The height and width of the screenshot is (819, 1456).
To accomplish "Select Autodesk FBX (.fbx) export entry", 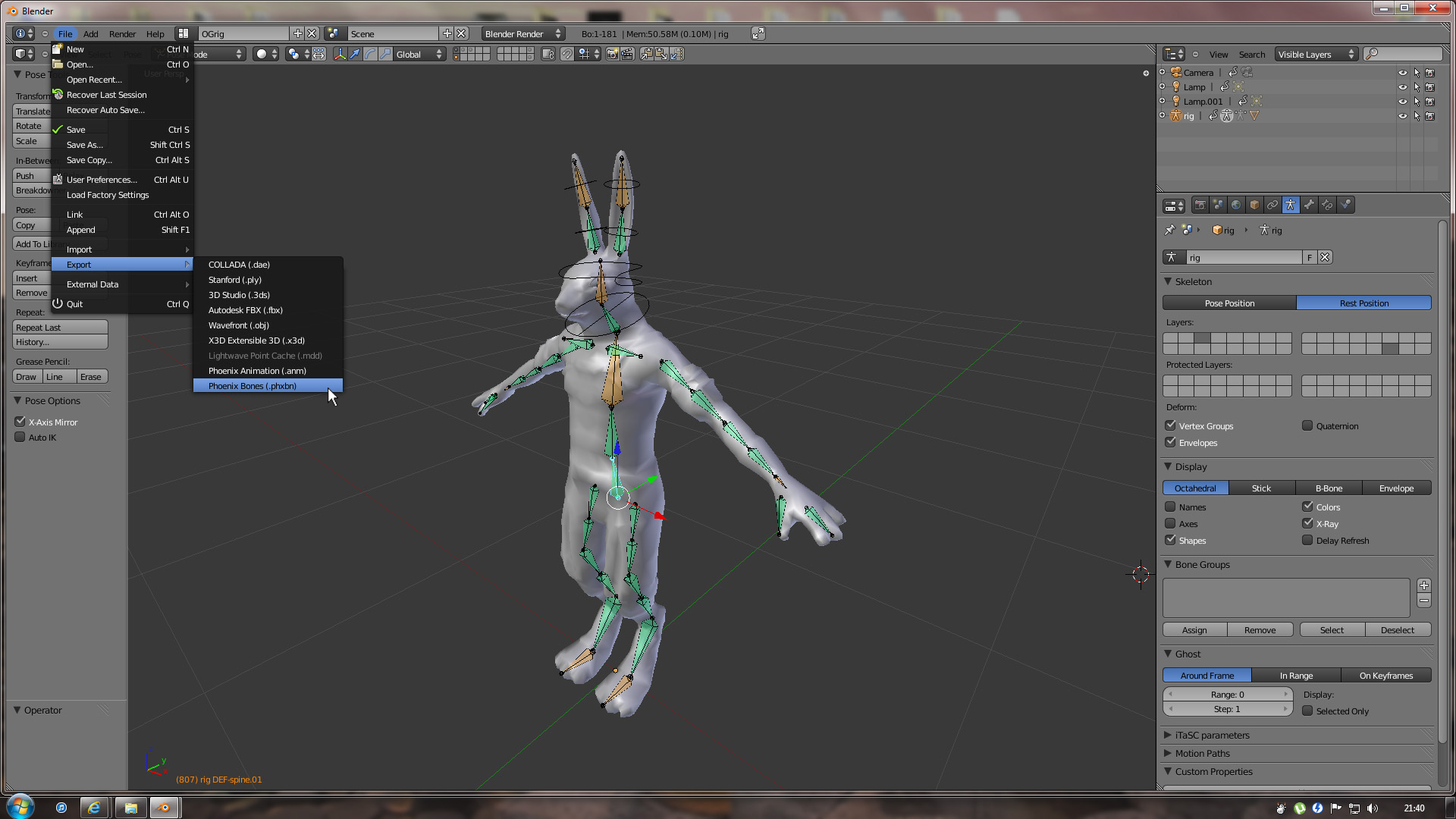I will [245, 310].
